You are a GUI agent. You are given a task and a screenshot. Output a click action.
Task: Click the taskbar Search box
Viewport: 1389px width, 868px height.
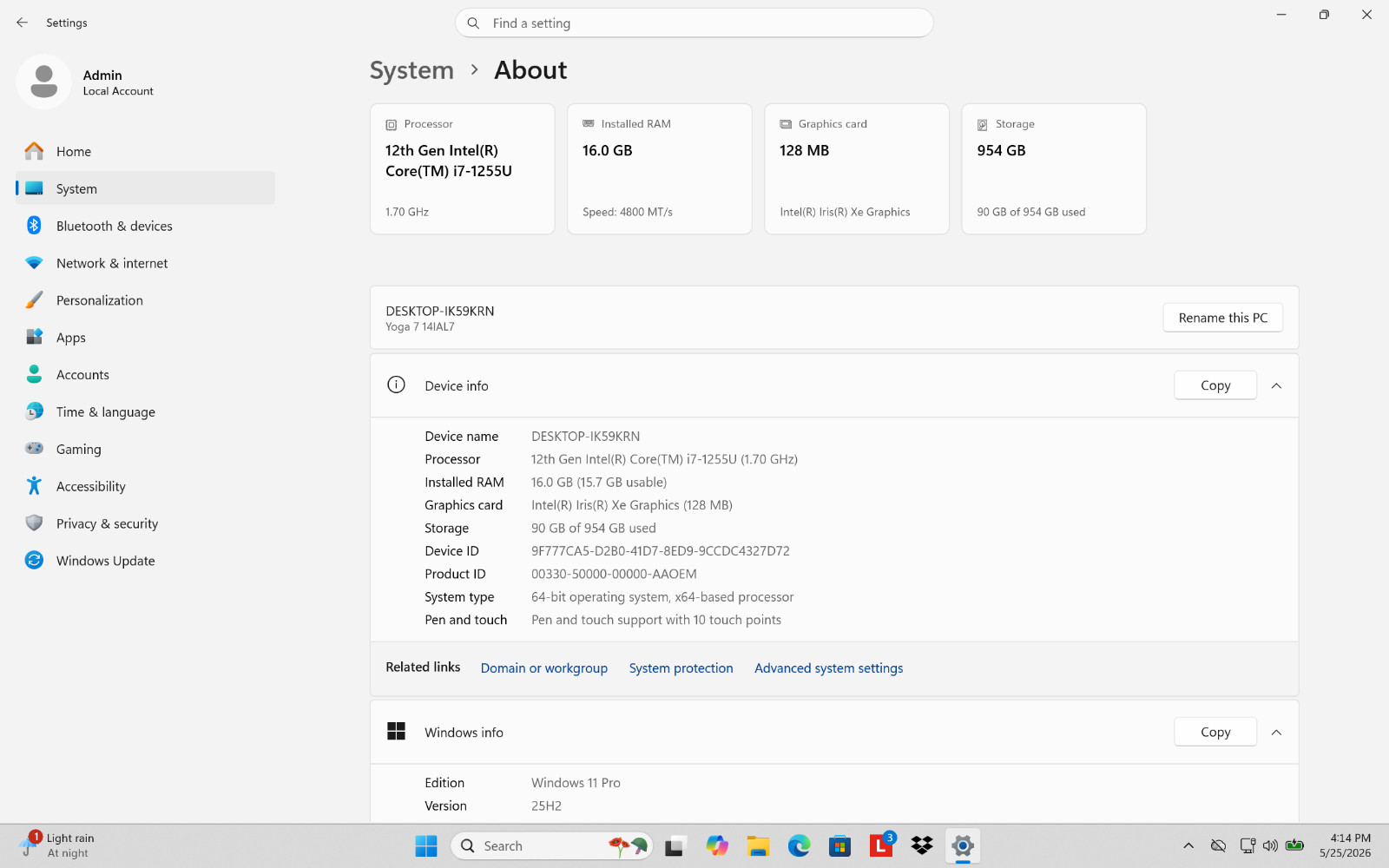551,845
